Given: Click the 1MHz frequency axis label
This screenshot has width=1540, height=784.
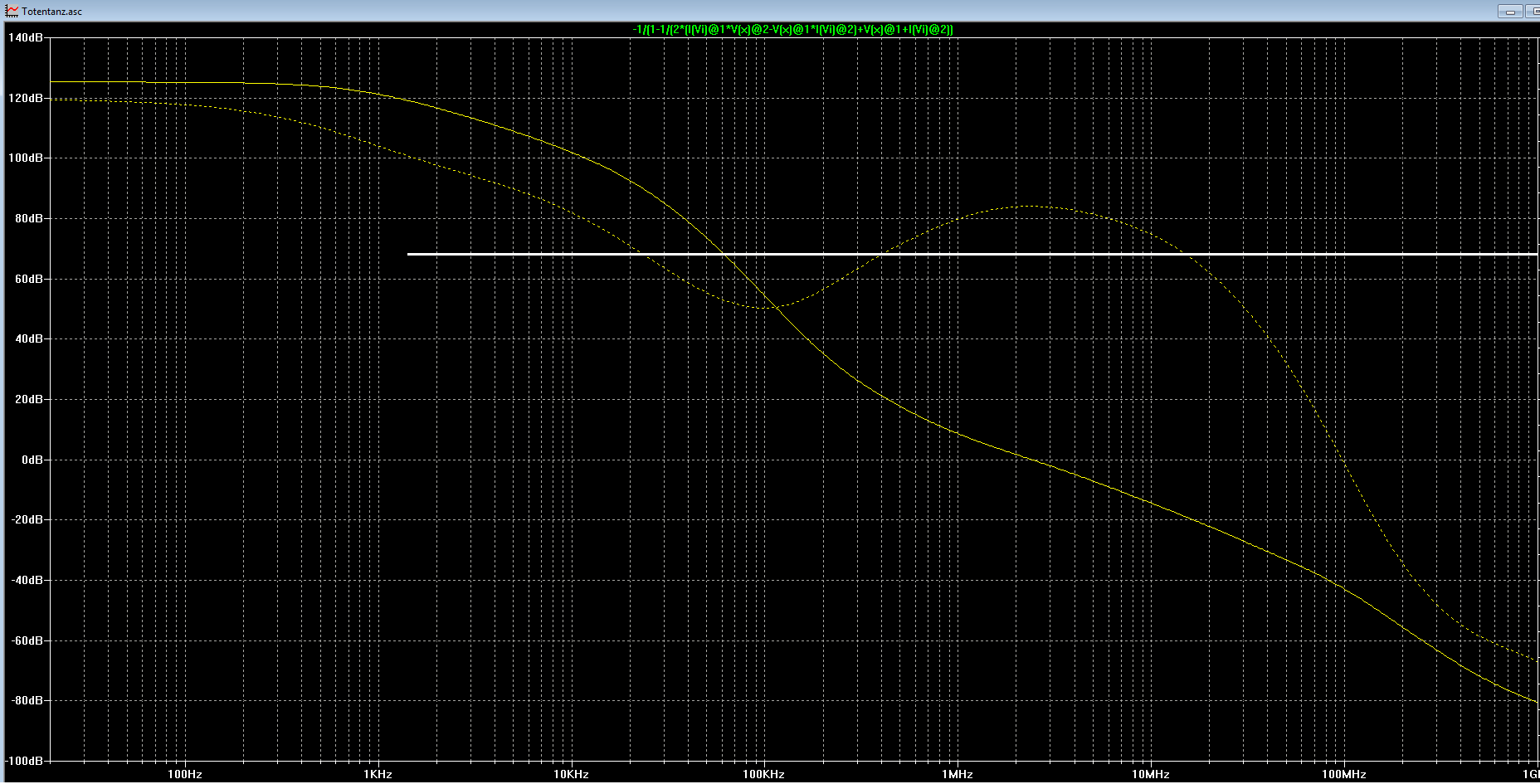Looking at the screenshot, I should 957,774.
